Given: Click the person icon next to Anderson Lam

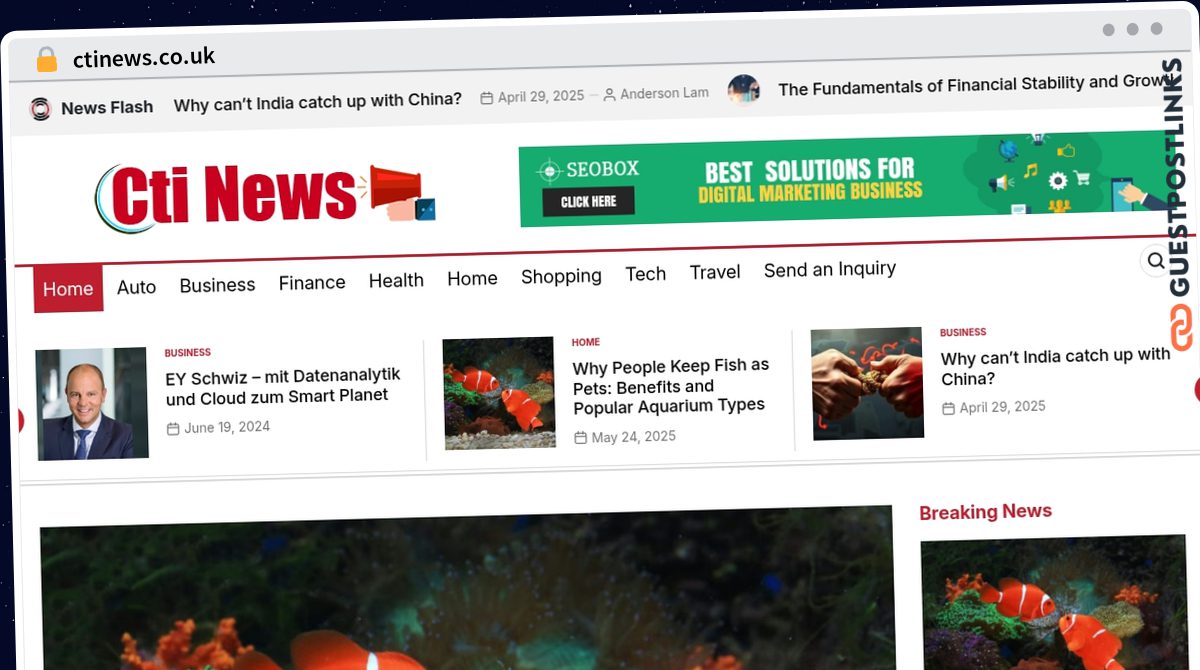Looking at the screenshot, I should click(x=609, y=95).
